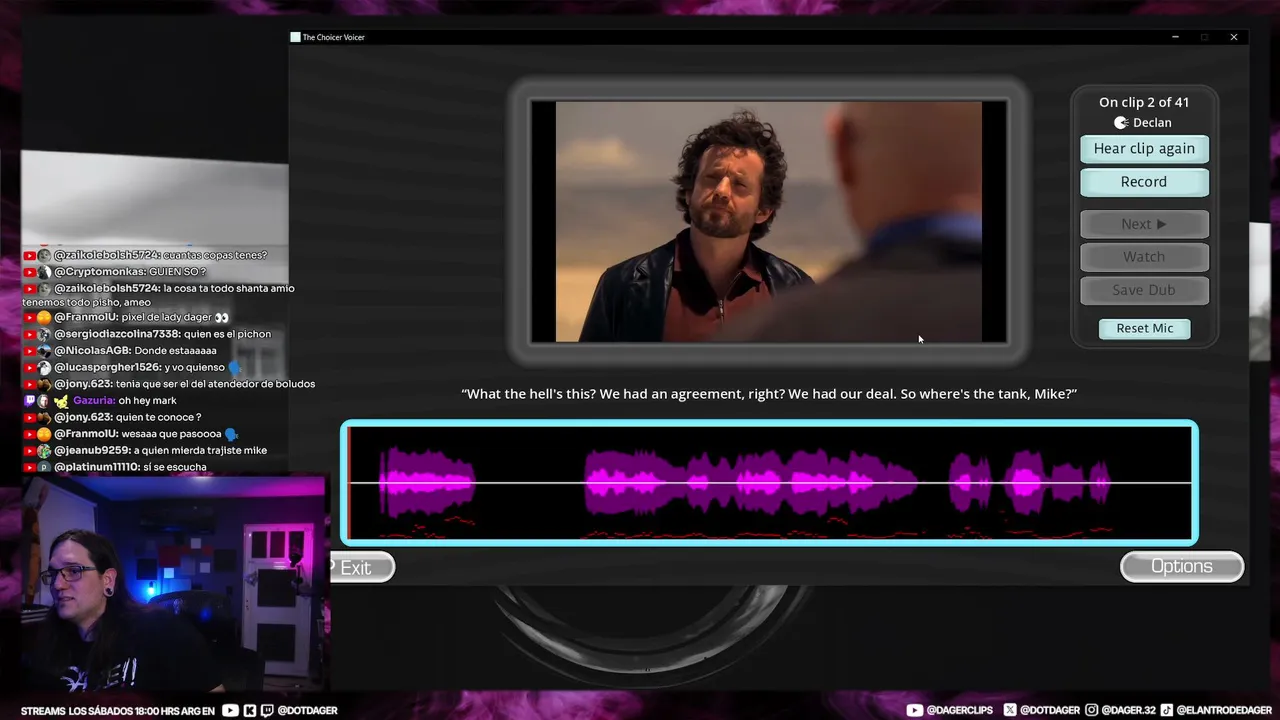Click the yellow Pokémon badge beside Gazuria
Image resolution: width=1280 pixels, height=720 pixels.
point(61,400)
